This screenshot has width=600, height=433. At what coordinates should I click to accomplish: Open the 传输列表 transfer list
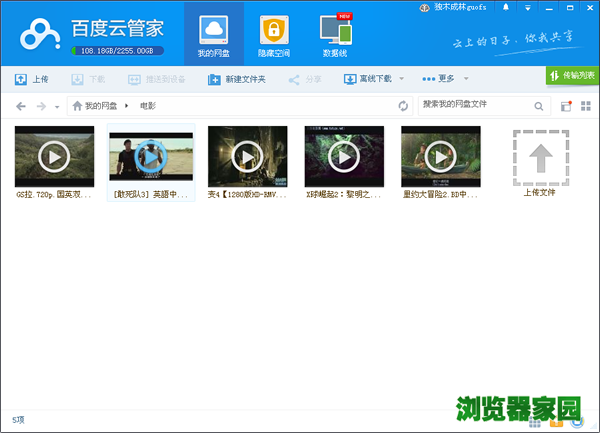pos(572,75)
